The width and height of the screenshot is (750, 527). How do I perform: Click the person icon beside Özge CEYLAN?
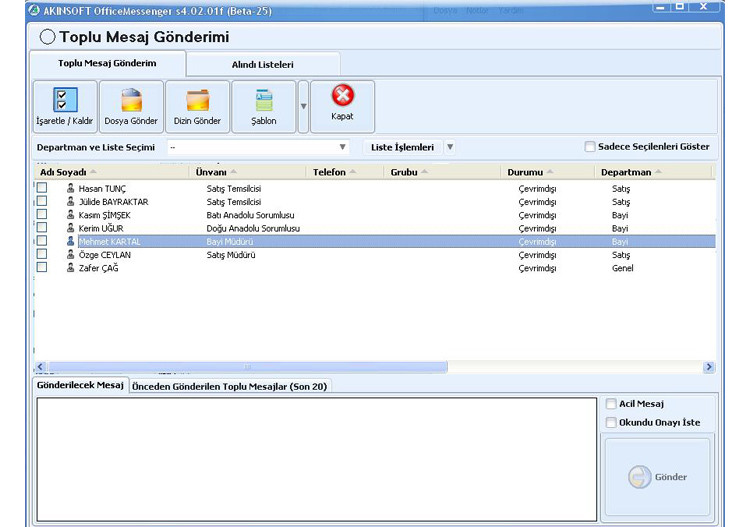tap(70, 254)
